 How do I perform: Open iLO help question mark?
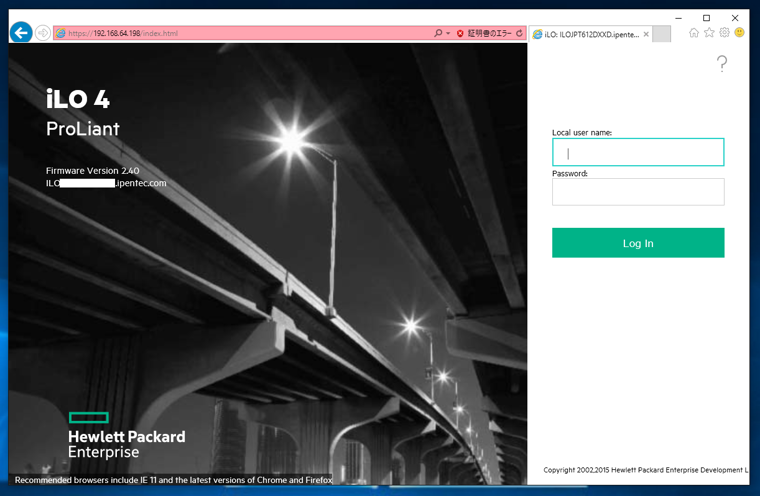pos(722,64)
